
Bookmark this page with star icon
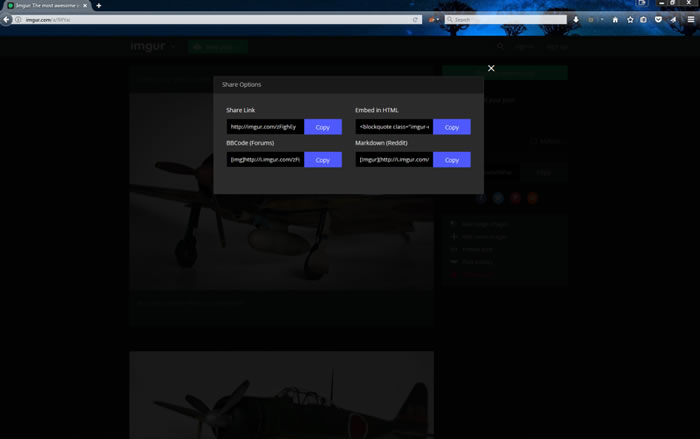click(x=630, y=20)
